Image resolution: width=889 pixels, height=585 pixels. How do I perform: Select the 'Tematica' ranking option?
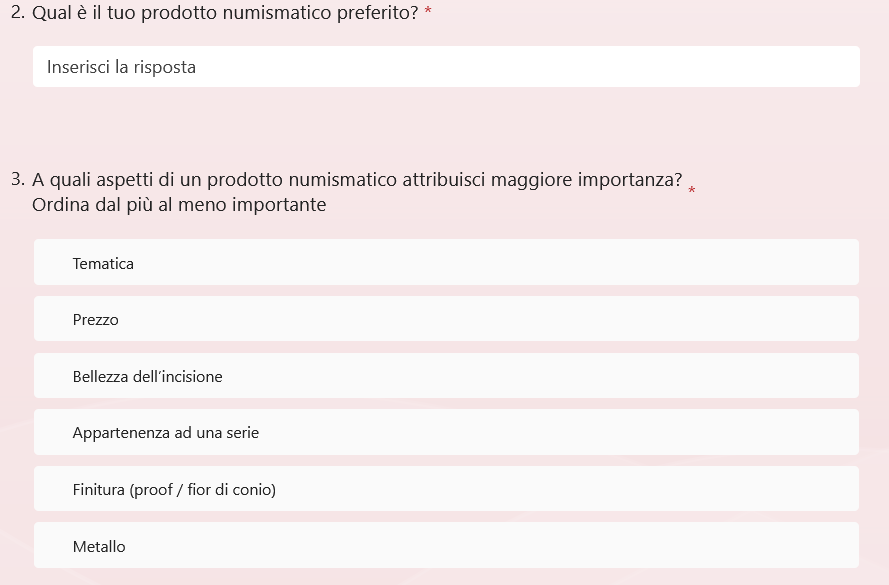pyautogui.click(x=446, y=263)
